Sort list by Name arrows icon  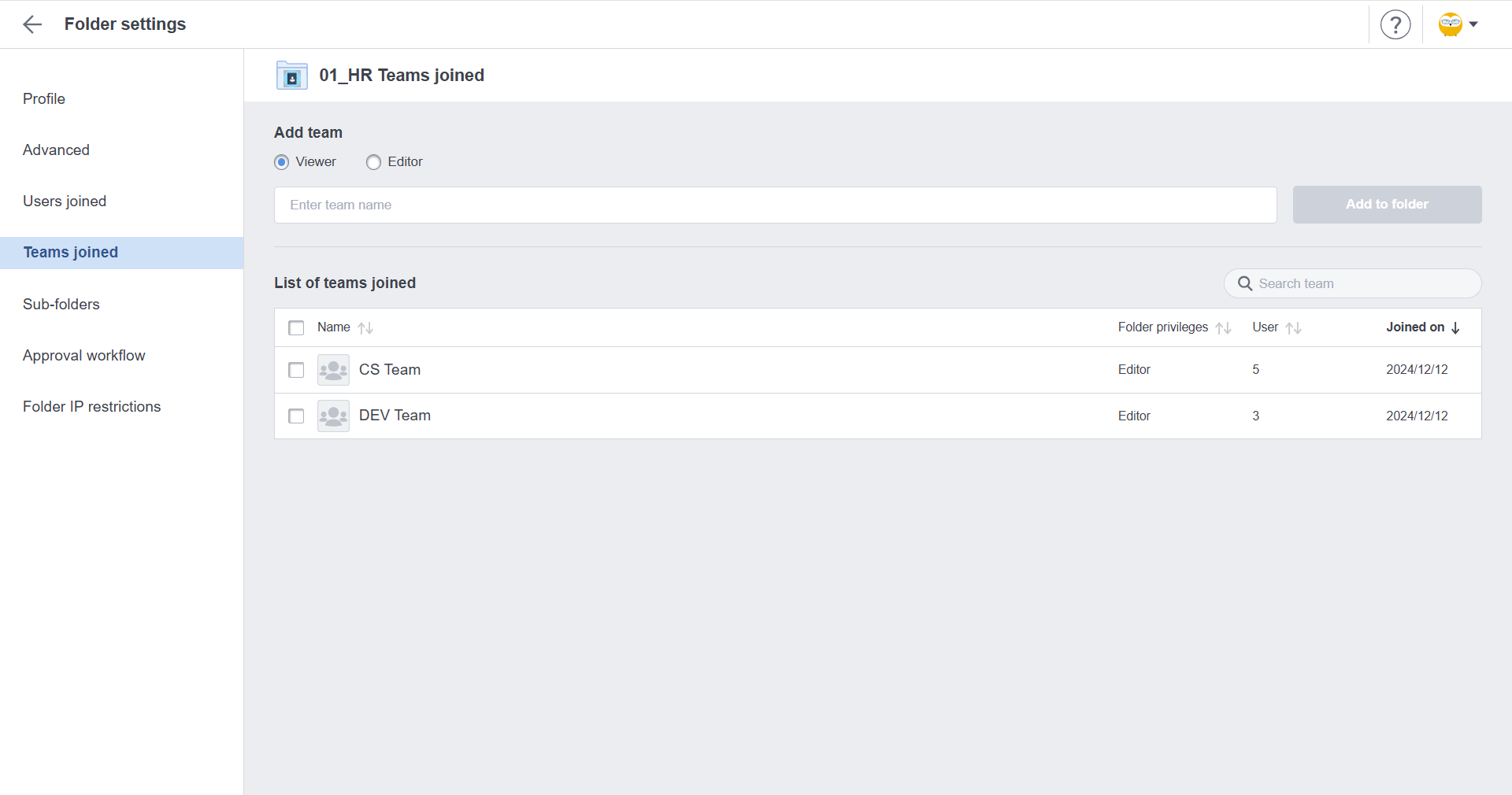[365, 328]
